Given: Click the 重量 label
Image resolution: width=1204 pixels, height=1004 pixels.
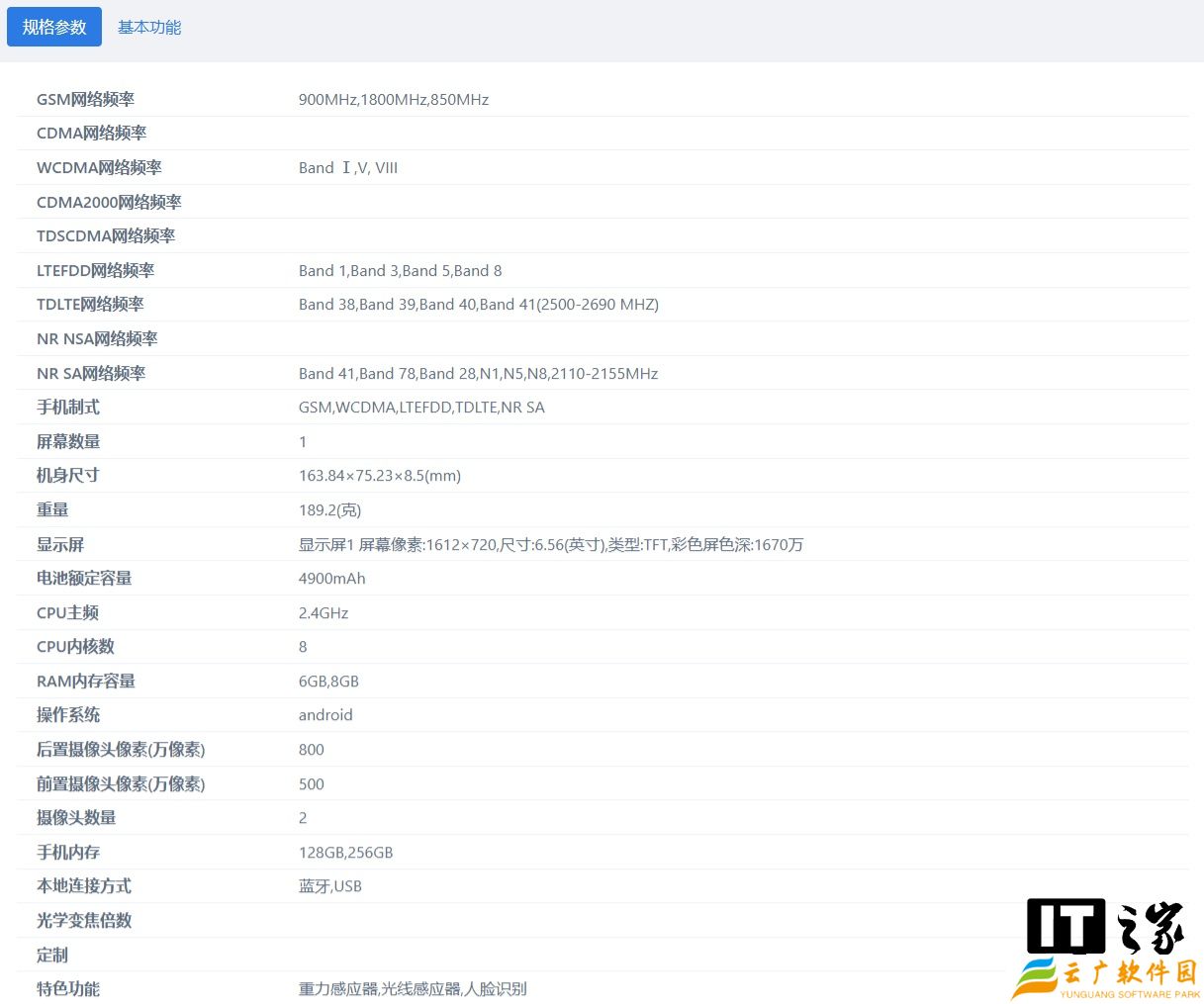Looking at the screenshot, I should [x=52, y=509].
